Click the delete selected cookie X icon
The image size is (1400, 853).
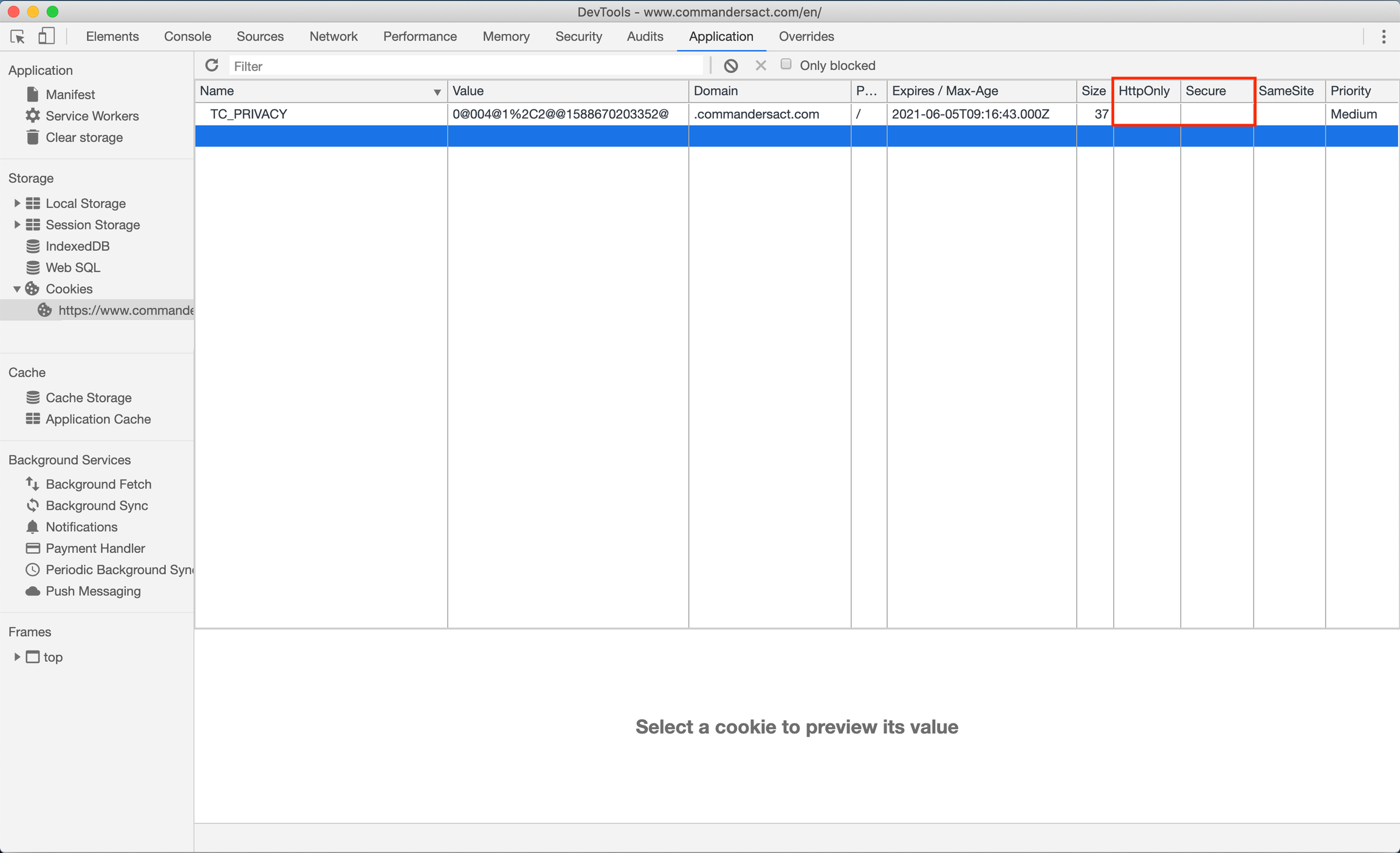tap(760, 66)
